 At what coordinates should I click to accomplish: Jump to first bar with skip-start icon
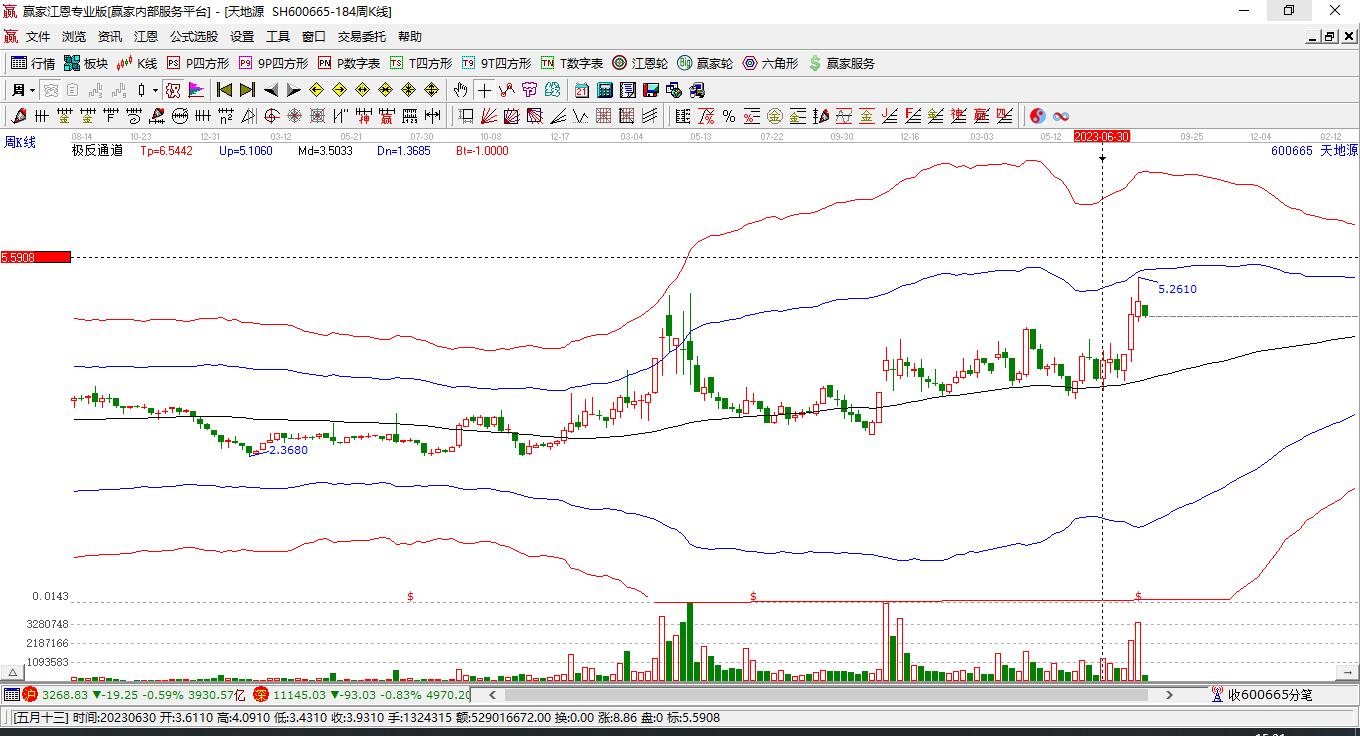pyautogui.click(x=225, y=90)
